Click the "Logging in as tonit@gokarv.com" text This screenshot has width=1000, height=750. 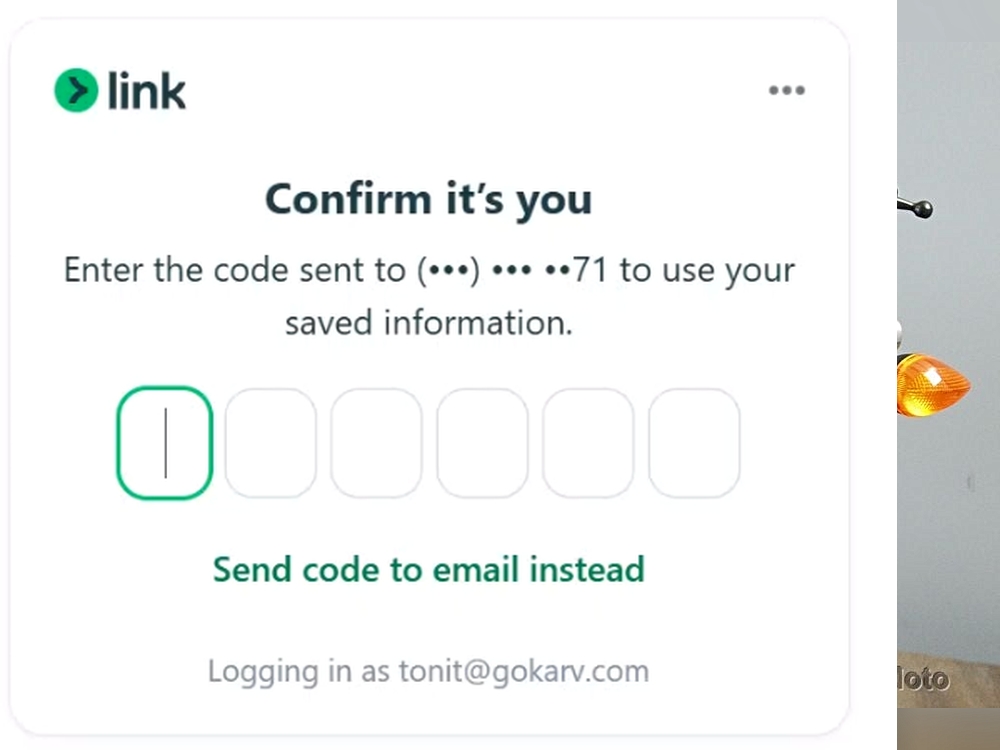429,672
